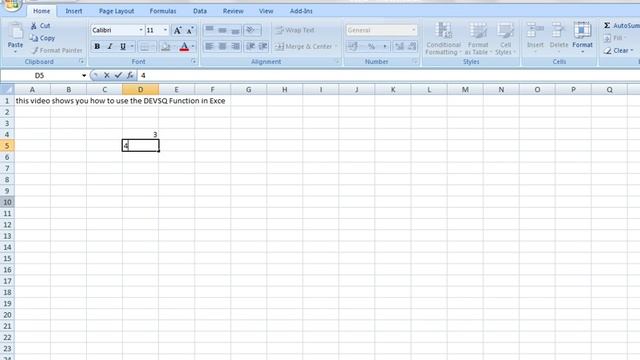The width and height of the screenshot is (640, 360).
Task: Bottom align cell contents
Action: pos(236,30)
